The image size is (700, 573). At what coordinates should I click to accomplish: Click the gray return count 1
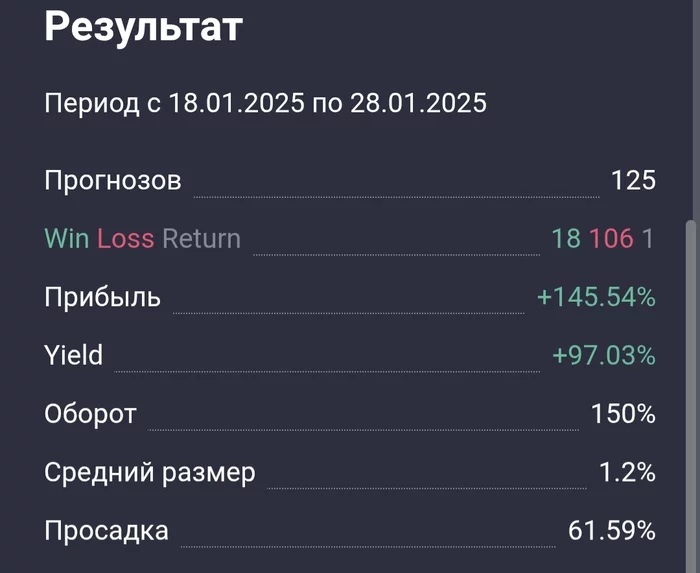click(x=648, y=238)
